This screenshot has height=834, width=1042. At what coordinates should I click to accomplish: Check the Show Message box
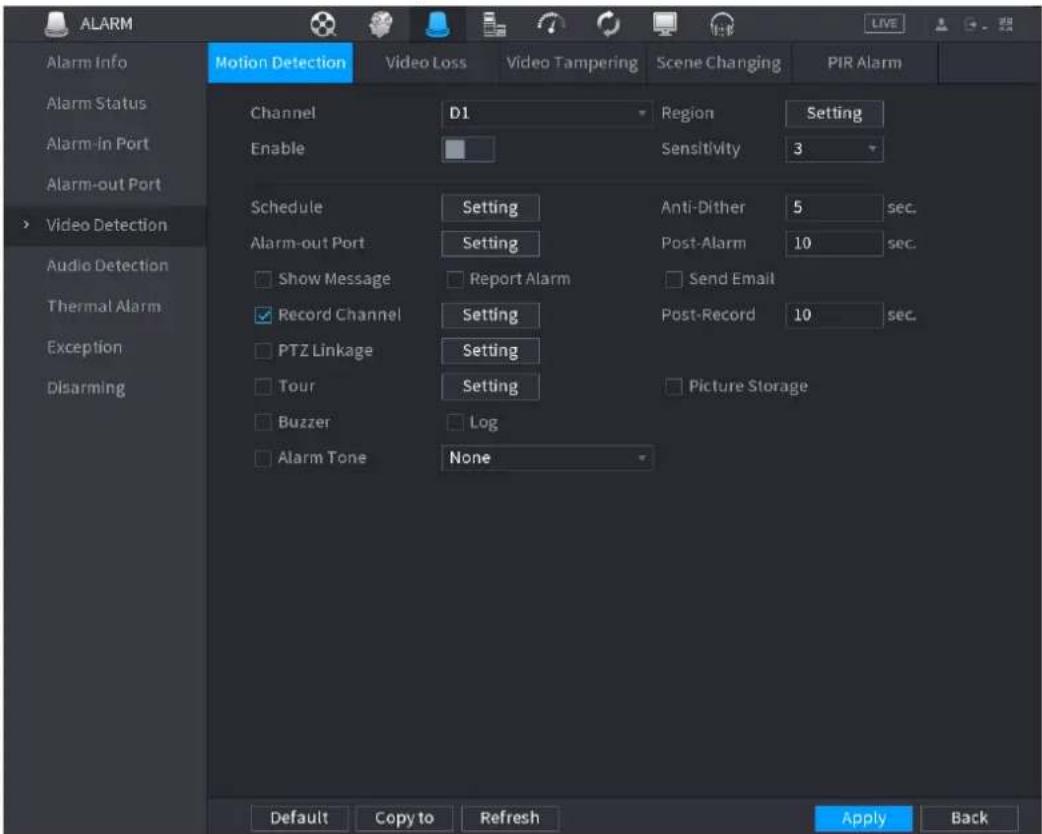pos(263,279)
